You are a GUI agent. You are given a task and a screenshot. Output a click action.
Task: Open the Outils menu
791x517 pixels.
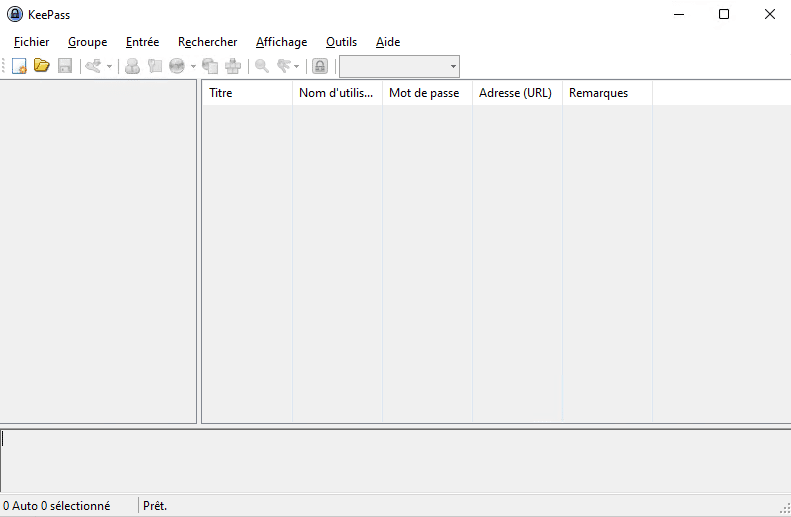[x=342, y=42]
